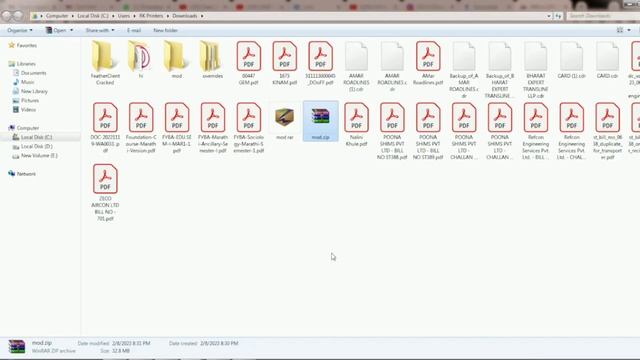Select the mod.rar archive
This screenshot has height=360, width=640.
[x=284, y=121]
